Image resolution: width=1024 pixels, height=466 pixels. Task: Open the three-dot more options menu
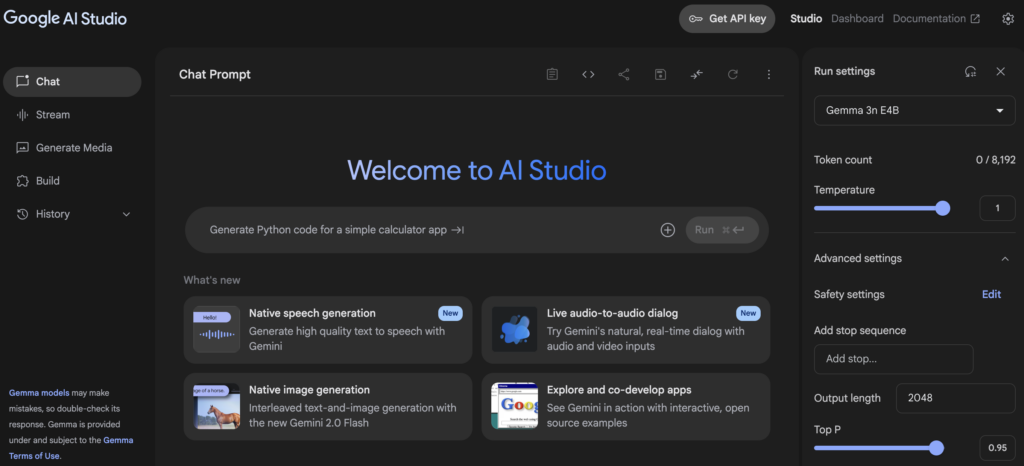click(x=769, y=74)
